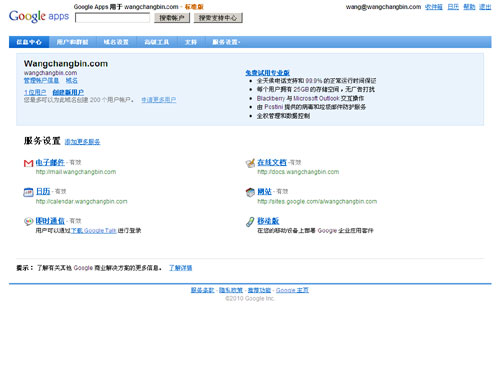Open the 帮助 link at top right
Image resolution: width=500 pixels, height=375 pixels.
coord(469,7)
